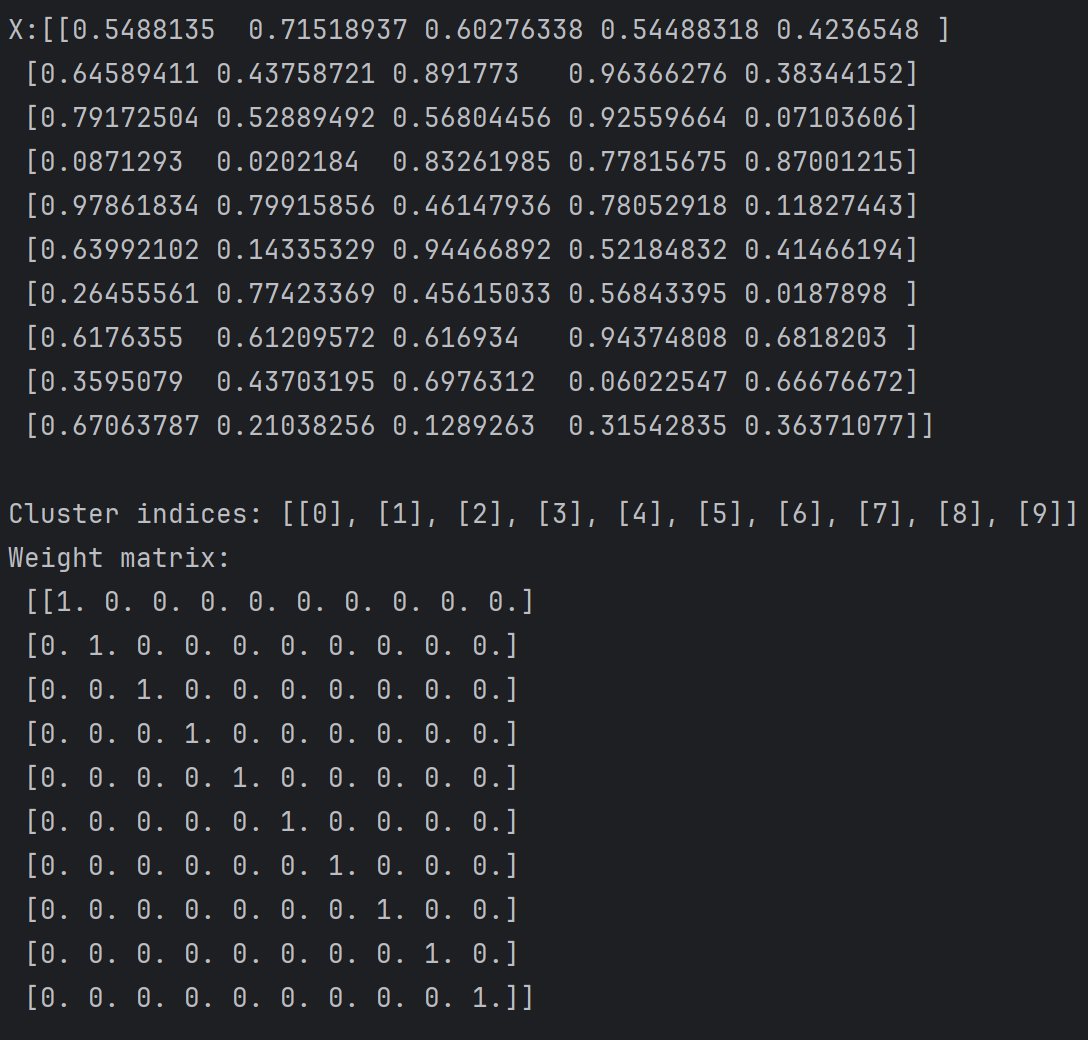Click the "Cluster indices:" label text
Viewport: 1088px width, 1040px height.
(128, 514)
